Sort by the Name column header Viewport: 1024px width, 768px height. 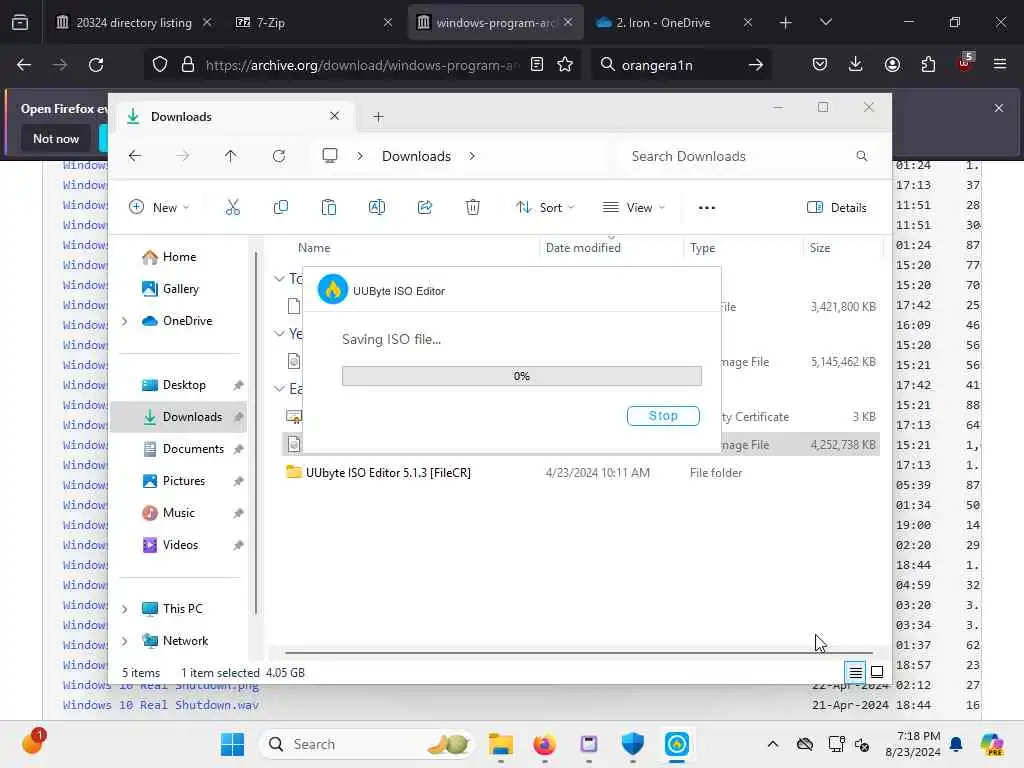click(314, 248)
